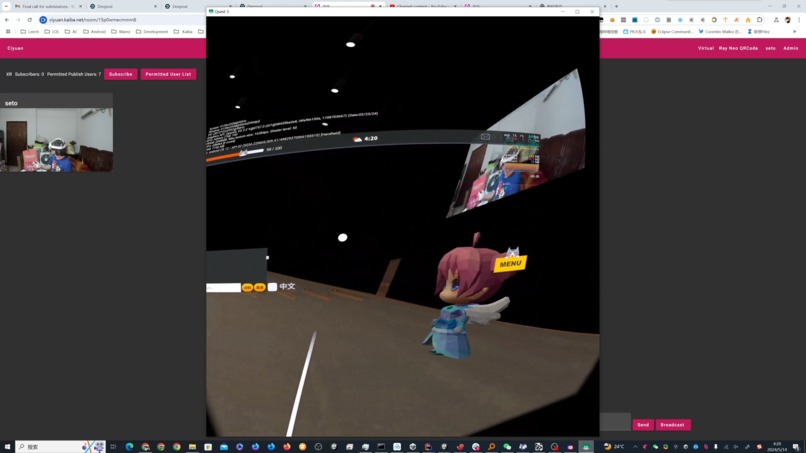Open the Eclipse Community bookmark

(672, 31)
